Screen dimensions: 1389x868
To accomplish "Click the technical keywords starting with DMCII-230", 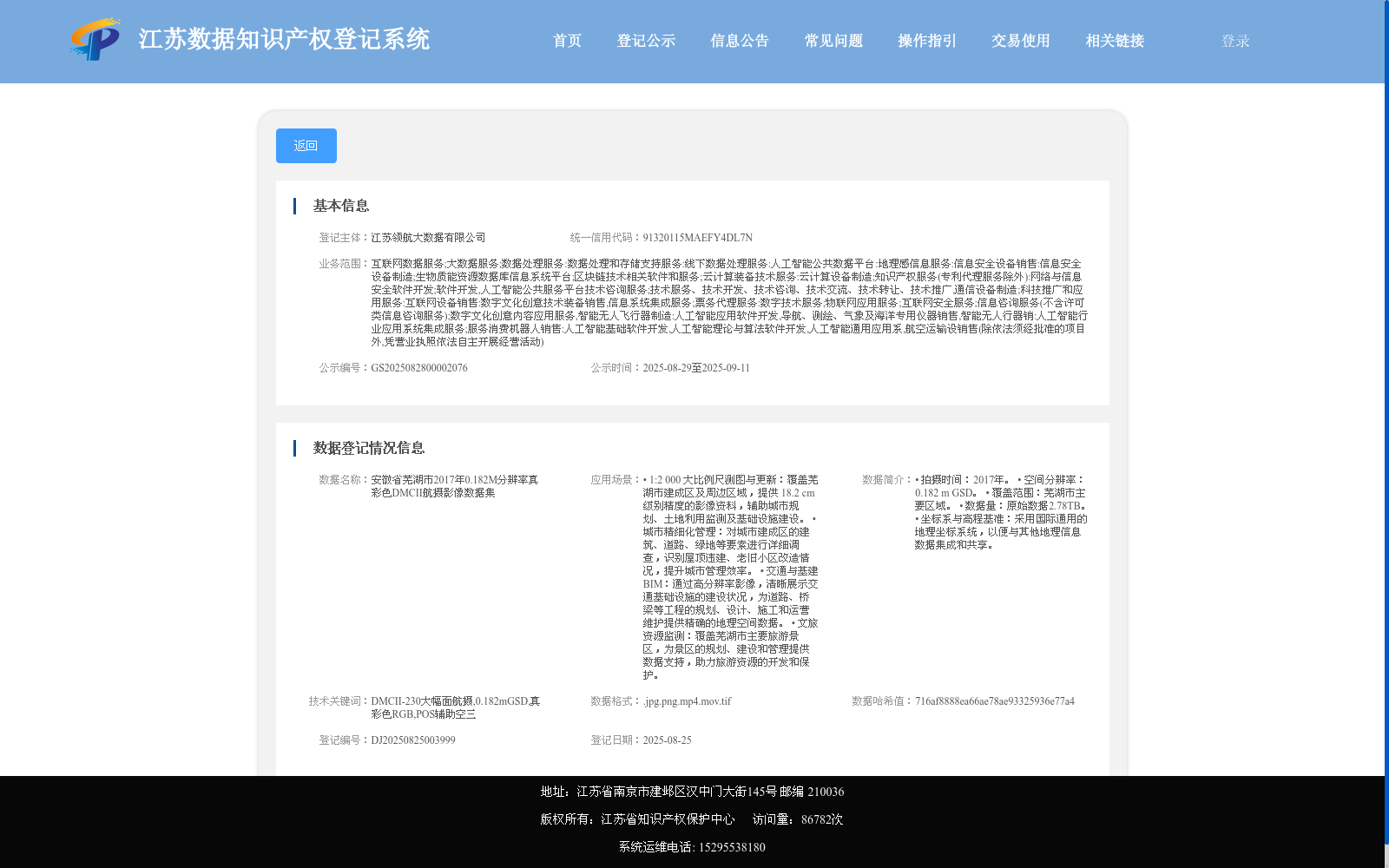I will (456, 707).
